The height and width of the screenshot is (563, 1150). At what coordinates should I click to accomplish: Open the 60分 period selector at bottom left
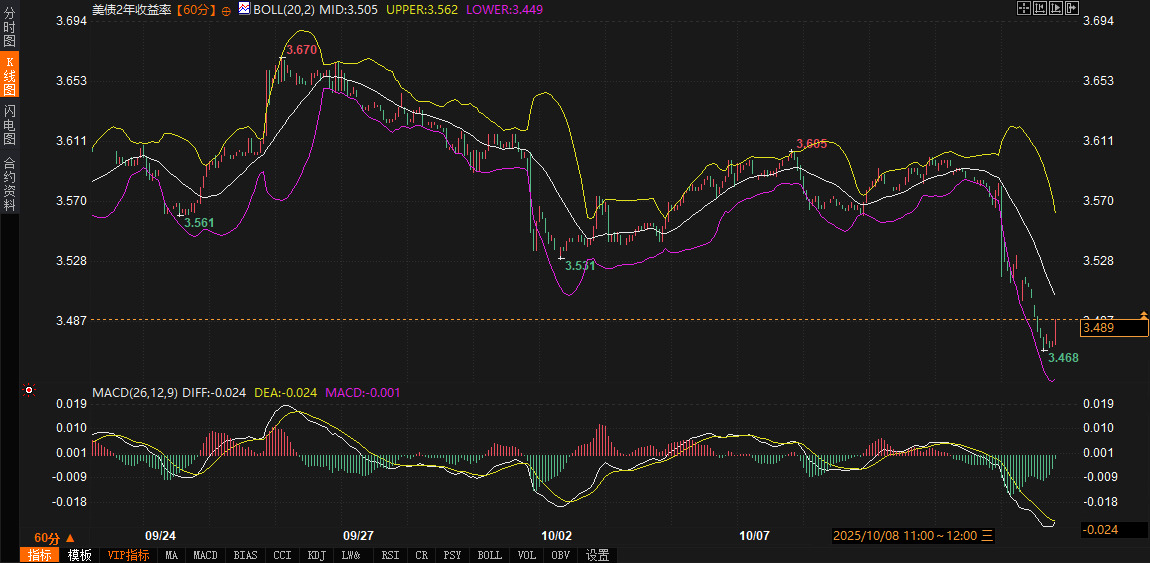54,537
